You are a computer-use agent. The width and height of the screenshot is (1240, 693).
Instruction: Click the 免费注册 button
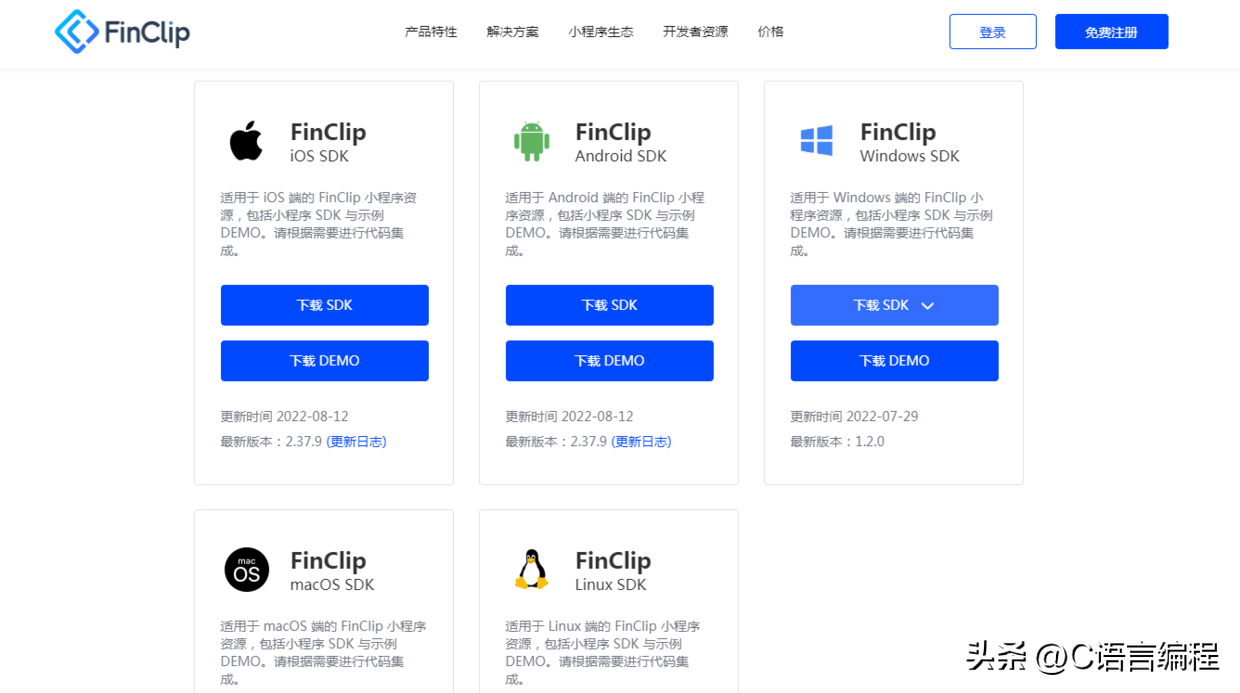pyautogui.click(x=1111, y=32)
